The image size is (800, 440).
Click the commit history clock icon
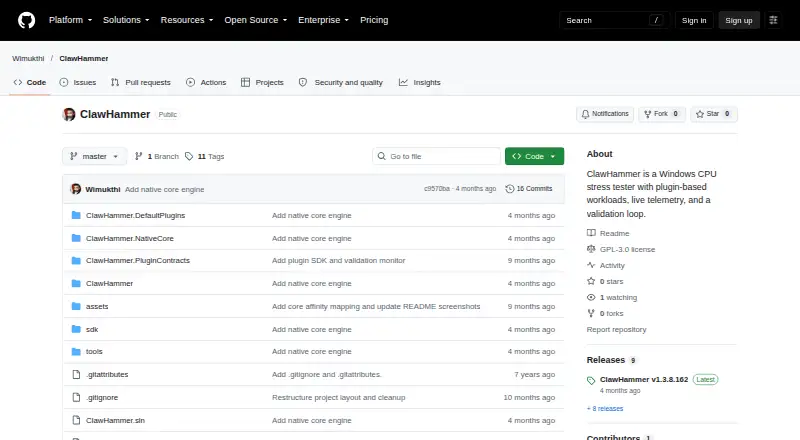pyautogui.click(x=509, y=189)
